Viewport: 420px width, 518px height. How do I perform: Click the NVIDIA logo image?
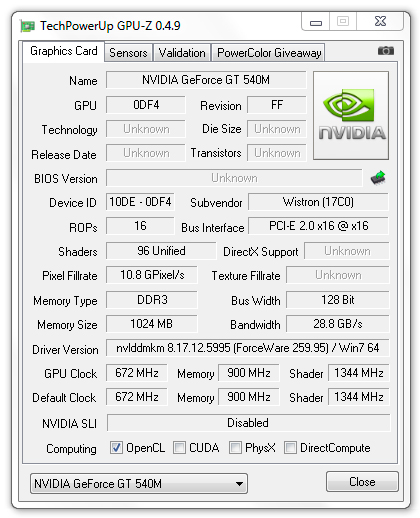click(351, 115)
